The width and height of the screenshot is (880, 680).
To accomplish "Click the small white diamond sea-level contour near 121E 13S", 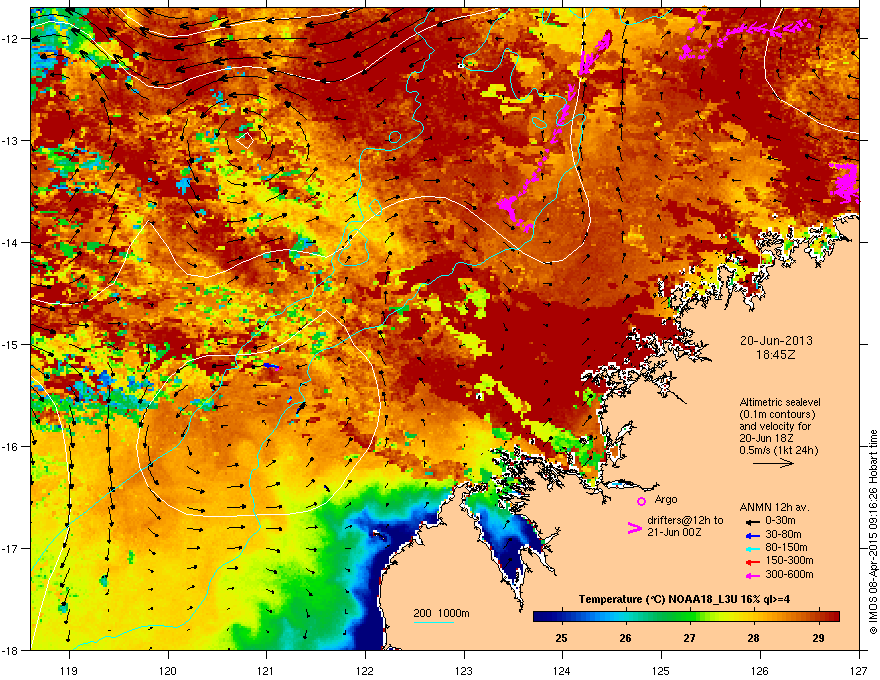I will (x=245, y=140).
